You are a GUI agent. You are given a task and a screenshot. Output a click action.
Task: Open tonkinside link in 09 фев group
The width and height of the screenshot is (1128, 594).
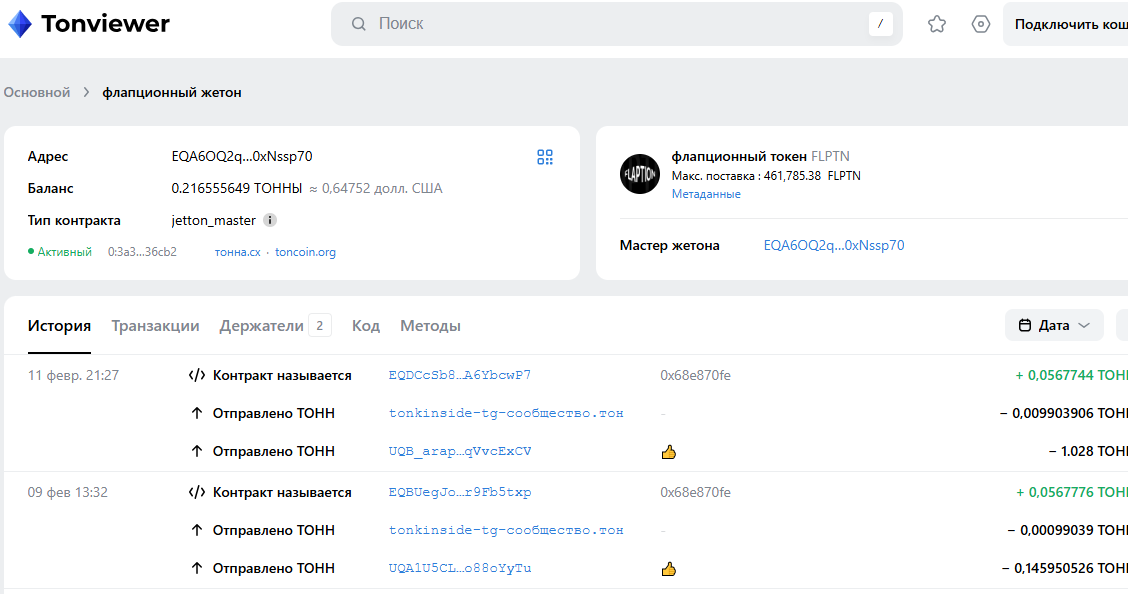pos(506,531)
